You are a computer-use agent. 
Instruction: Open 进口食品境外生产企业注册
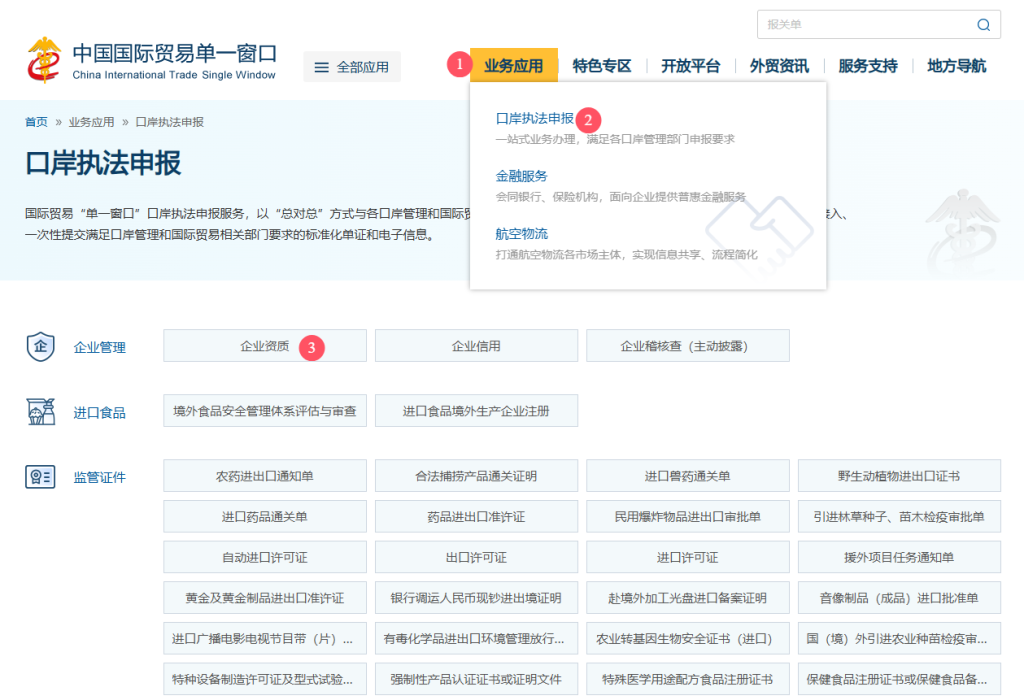point(476,411)
